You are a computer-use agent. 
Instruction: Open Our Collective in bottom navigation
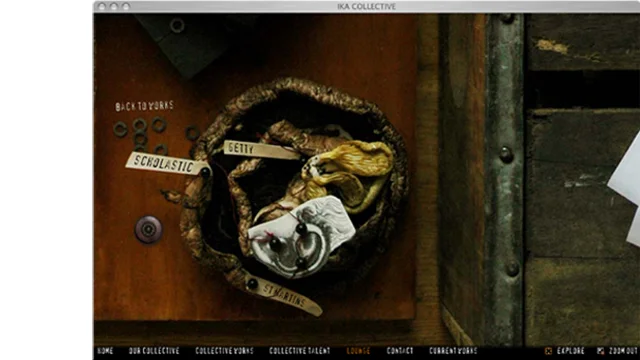[154, 351]
